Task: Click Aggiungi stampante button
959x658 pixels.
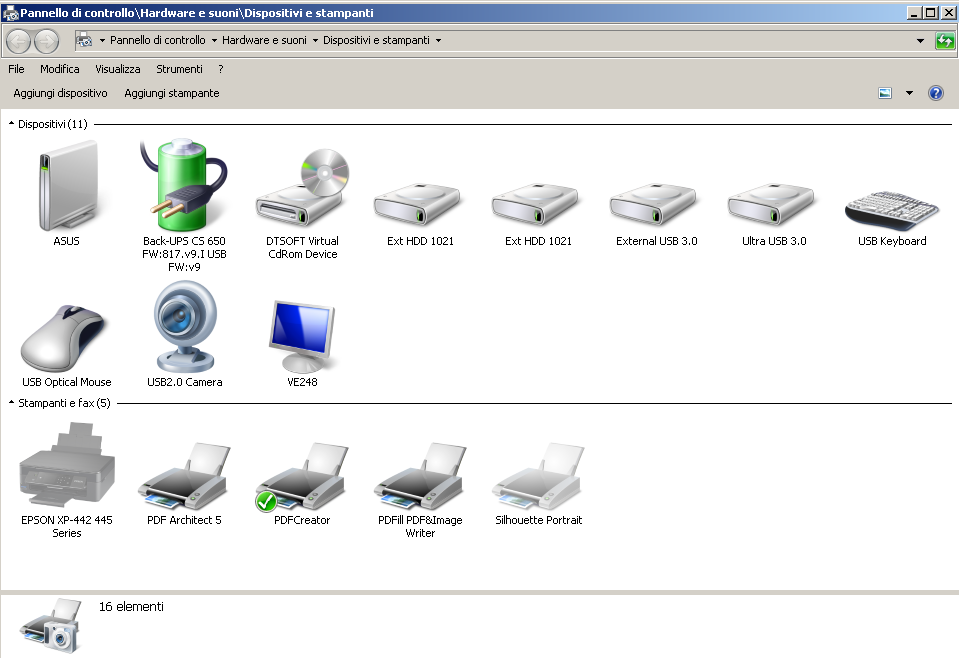Action: [172, 93]
